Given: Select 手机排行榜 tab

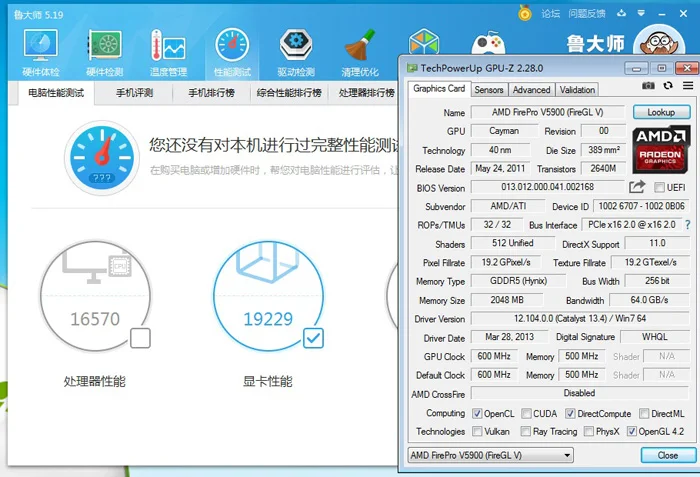Looking at the screenshot, I should [212, 93].
